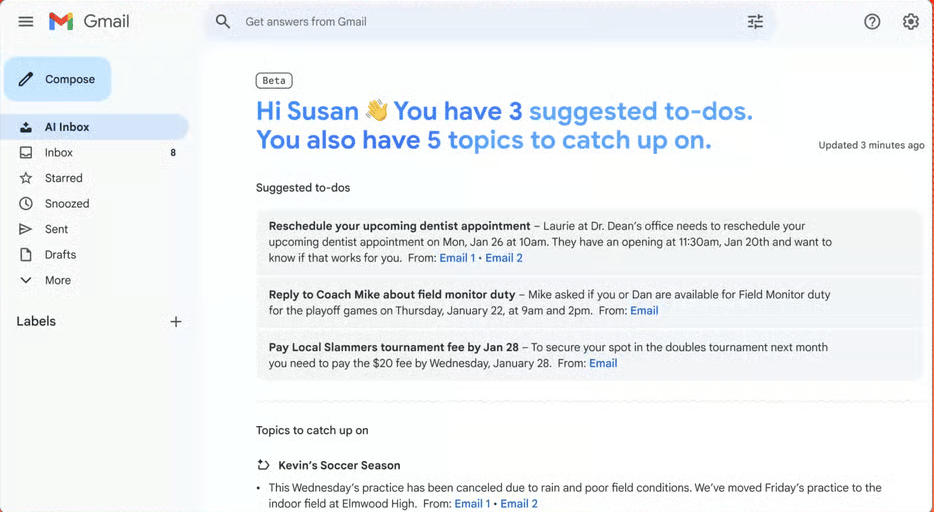Viewport: 934px width, 512px height.
Task: Click 'Kevin's Soccer Season' topic heading
Action: [x=340, y=466]
